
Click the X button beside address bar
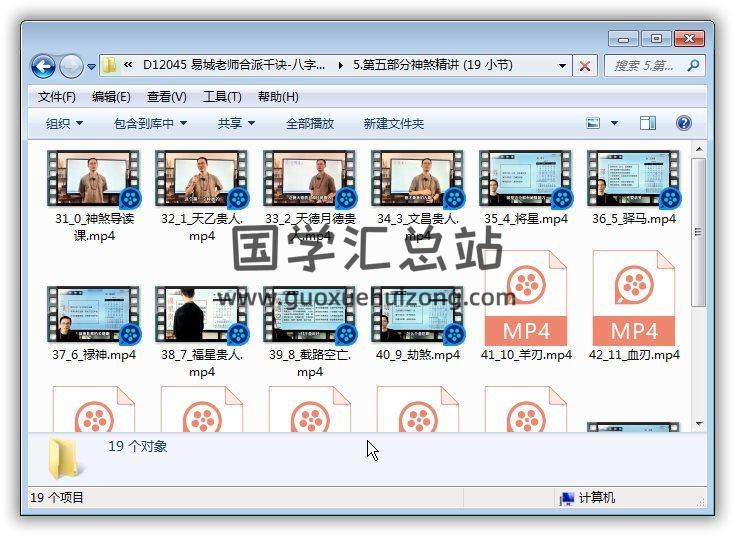click(585, 66)
